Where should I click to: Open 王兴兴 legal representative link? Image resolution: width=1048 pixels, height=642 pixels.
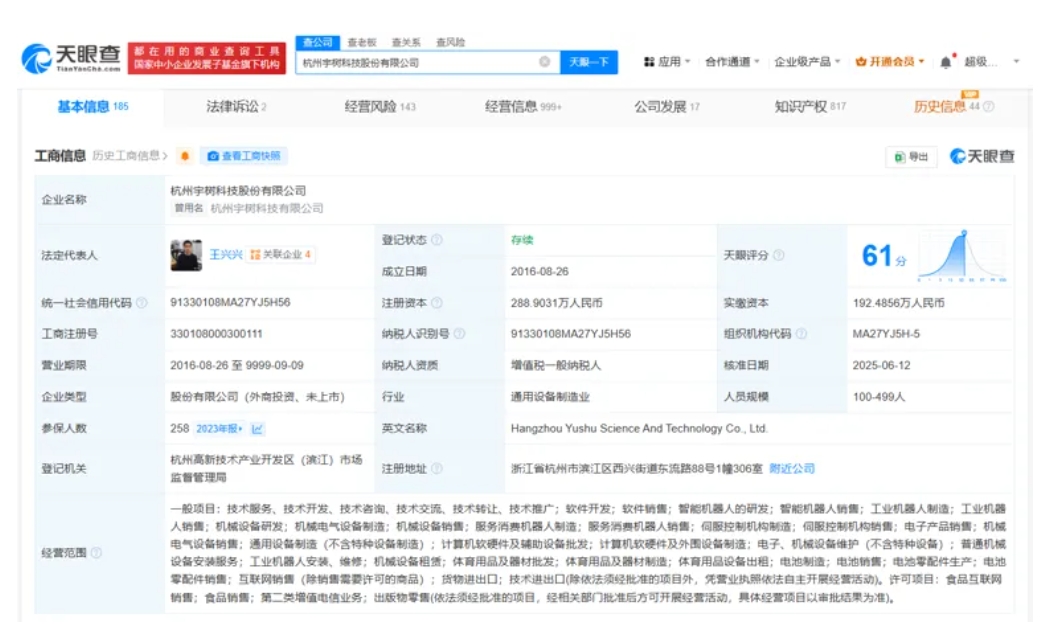(x=226, y=255)
